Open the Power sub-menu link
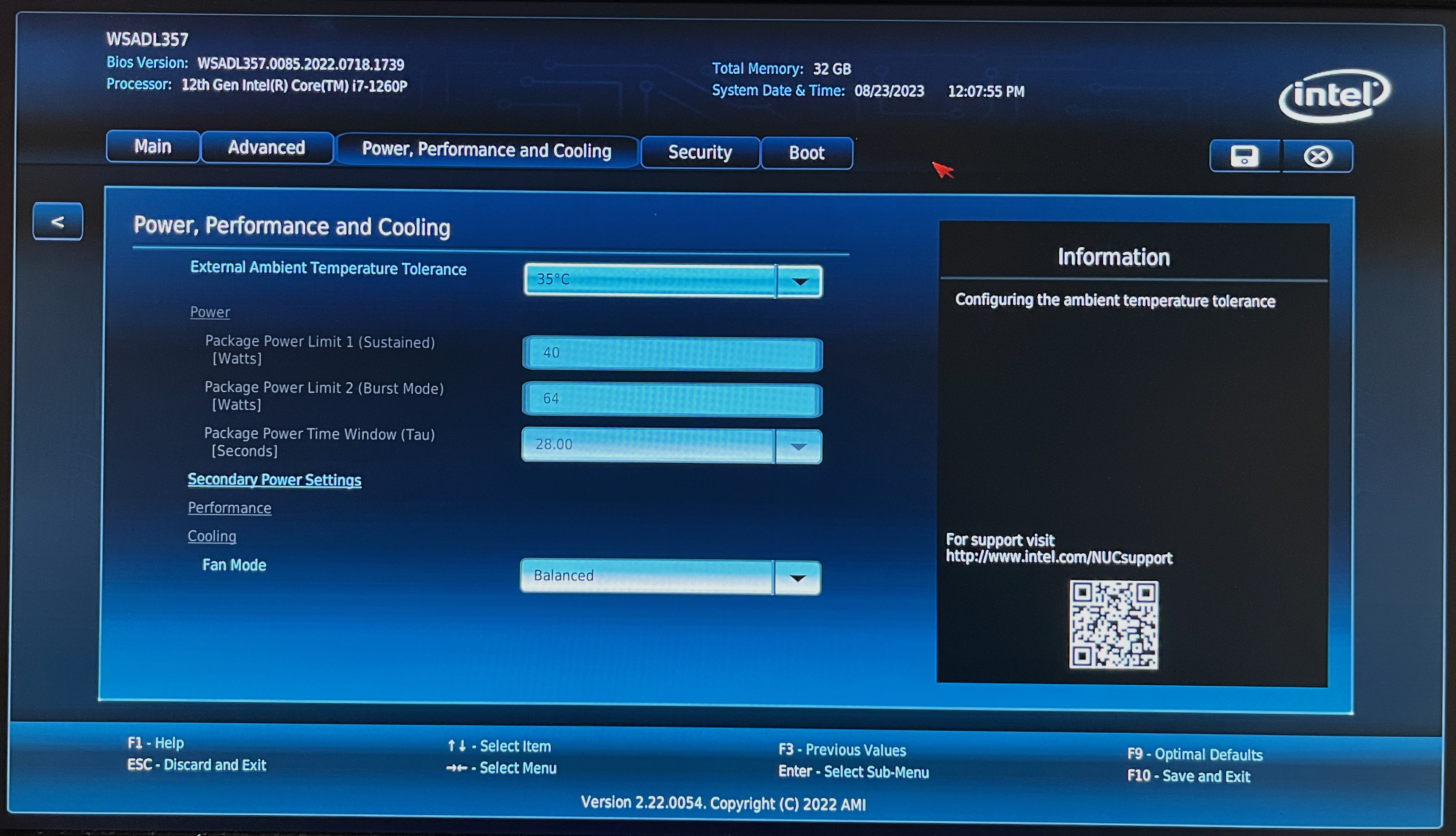This screenshot has width=1456, height=836. (x=210, y=312)
